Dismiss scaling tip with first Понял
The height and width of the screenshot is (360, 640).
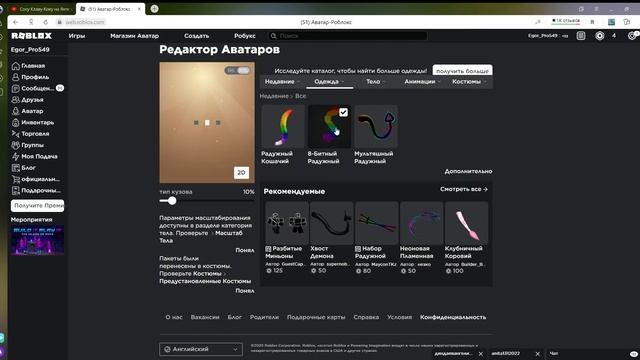(244, 250)
